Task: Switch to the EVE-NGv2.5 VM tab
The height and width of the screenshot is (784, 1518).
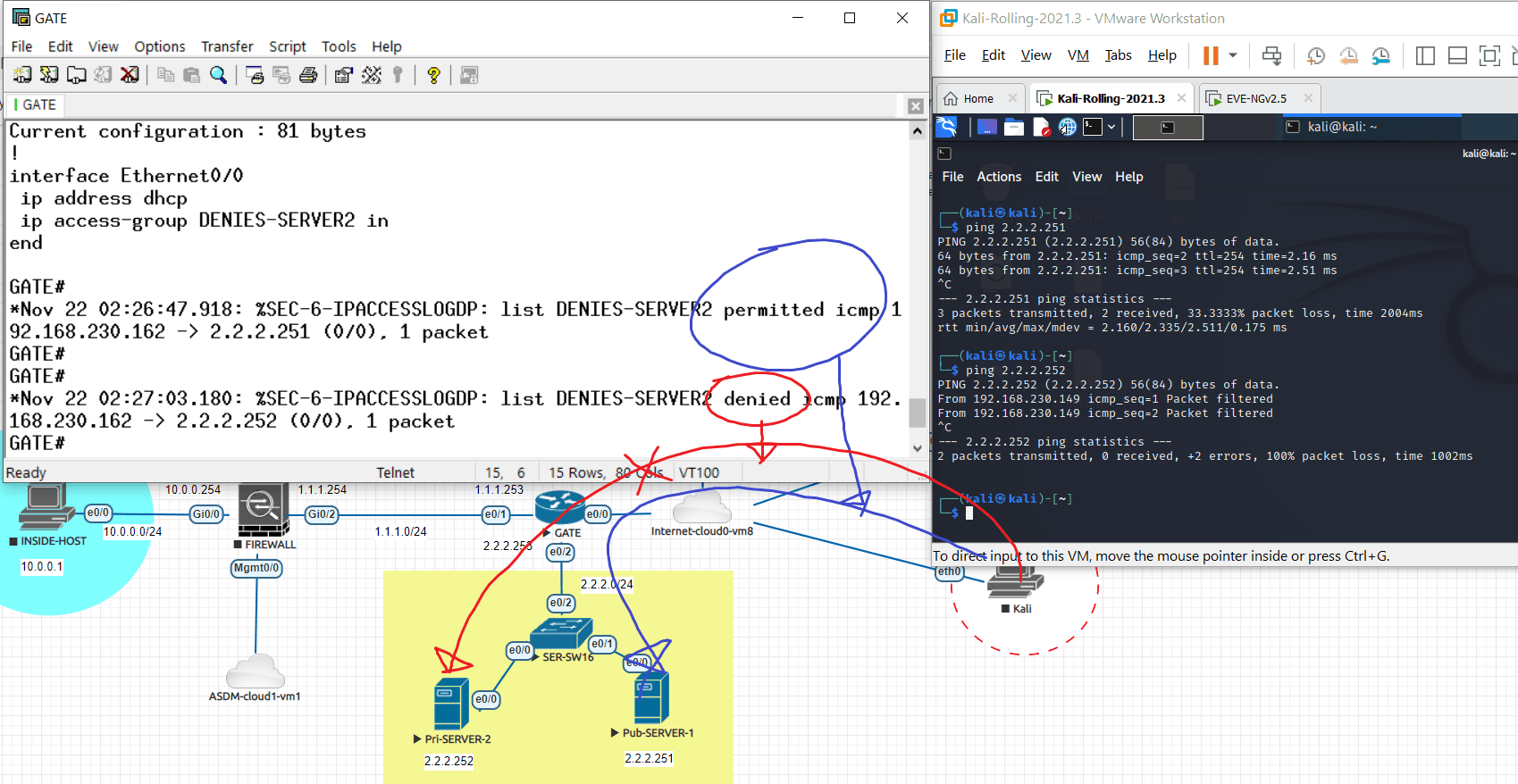Action: coord(1255,98)
